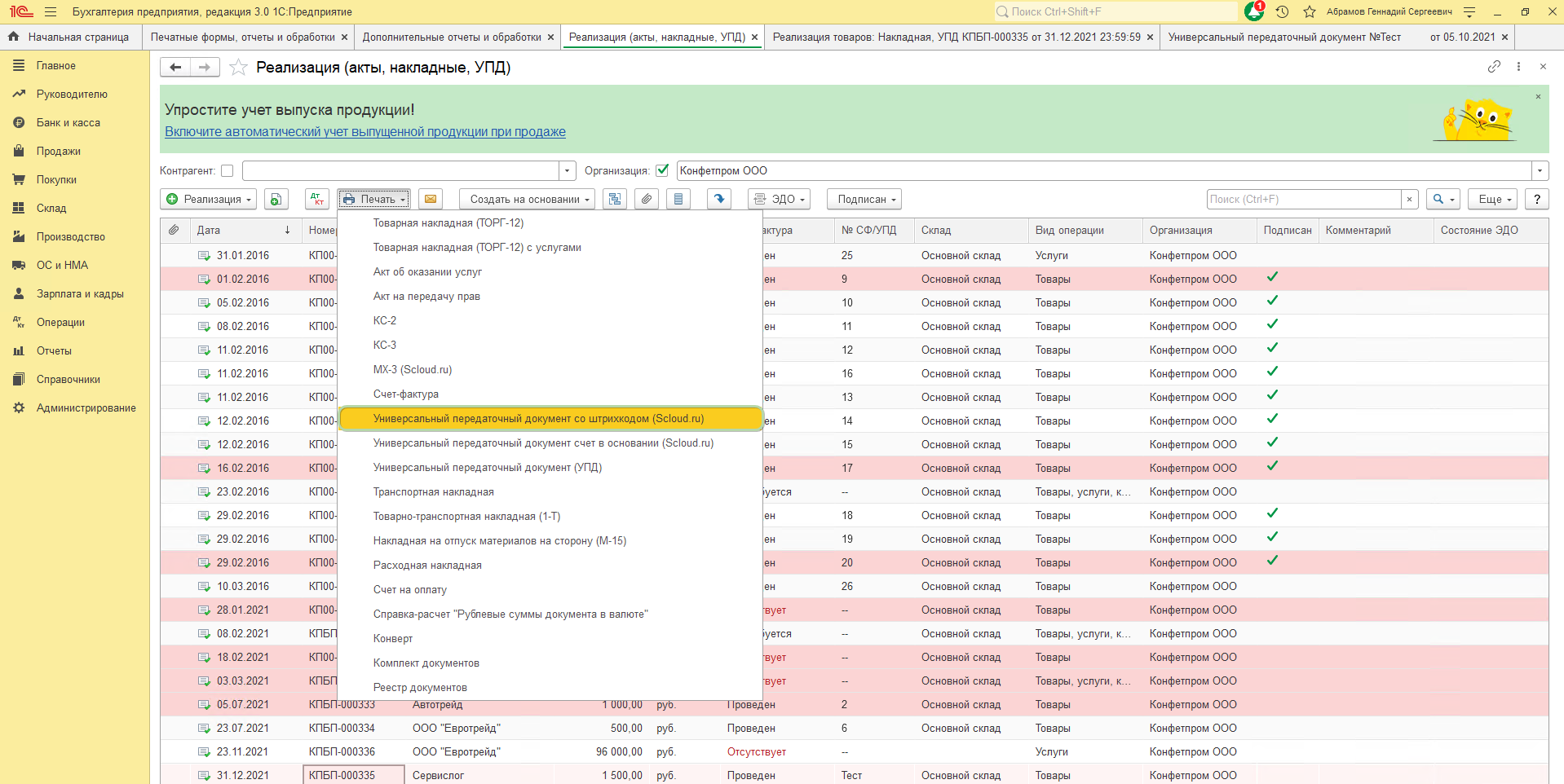Screen dimensions: 1564x784
Task: Open Зарплата и кадры sidebar section
Action: coord(80,293)
